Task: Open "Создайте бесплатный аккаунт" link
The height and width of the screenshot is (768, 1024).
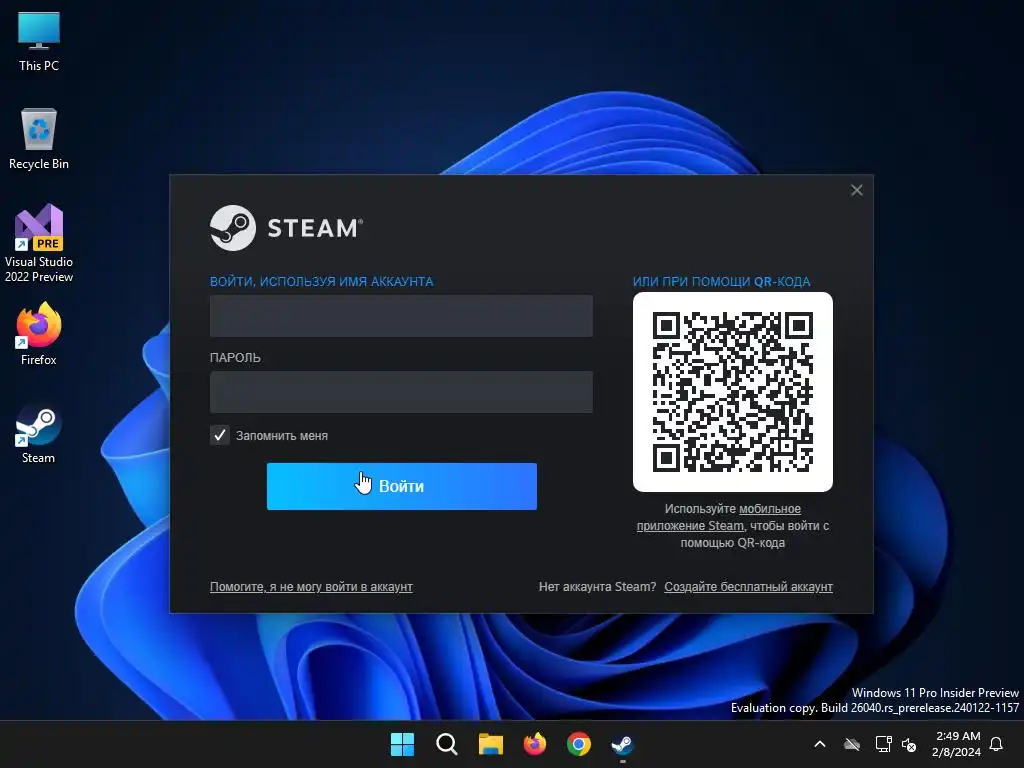Action: coord(748,586)
